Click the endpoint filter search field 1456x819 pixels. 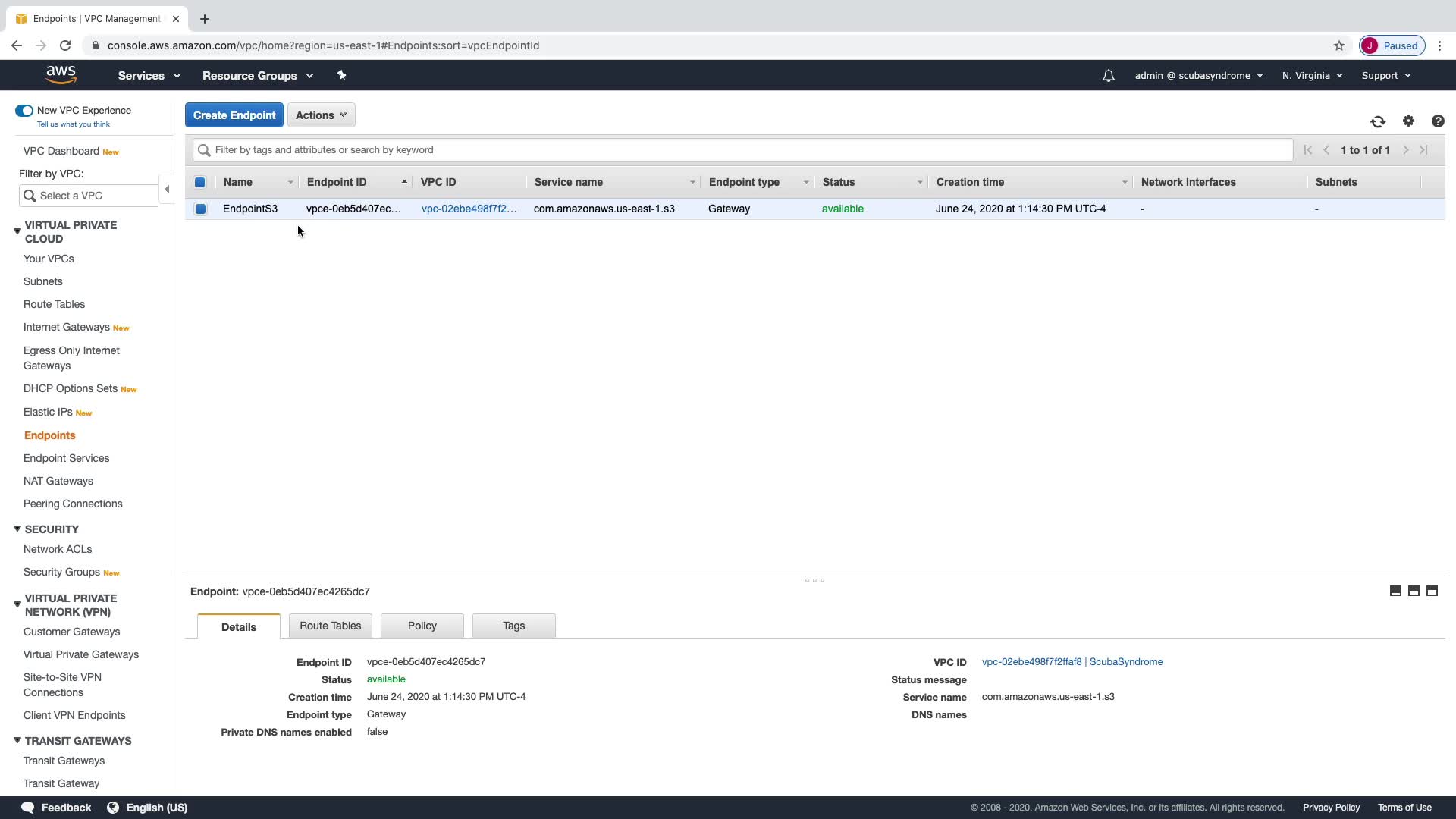(743, 150)
